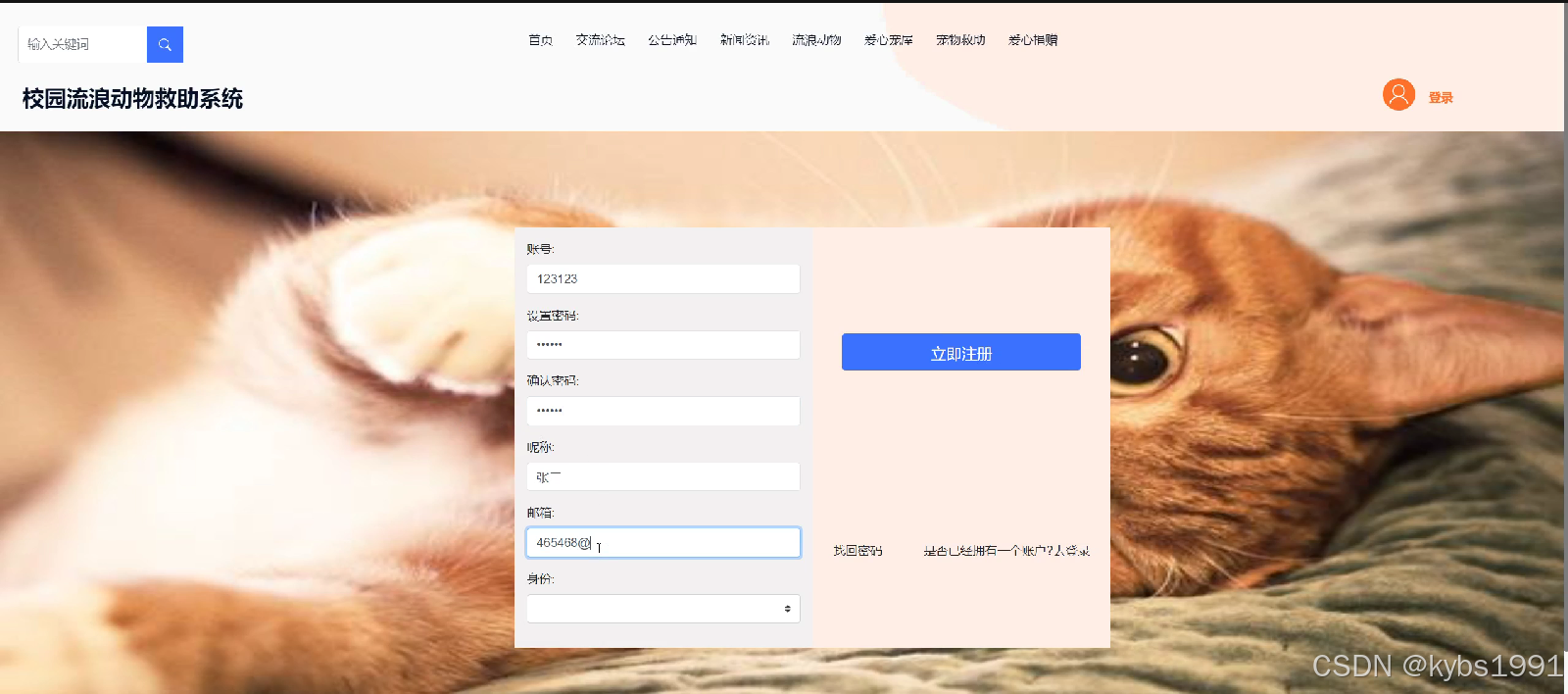
Task: Click the 登录 link in header
Action: 1441,98
